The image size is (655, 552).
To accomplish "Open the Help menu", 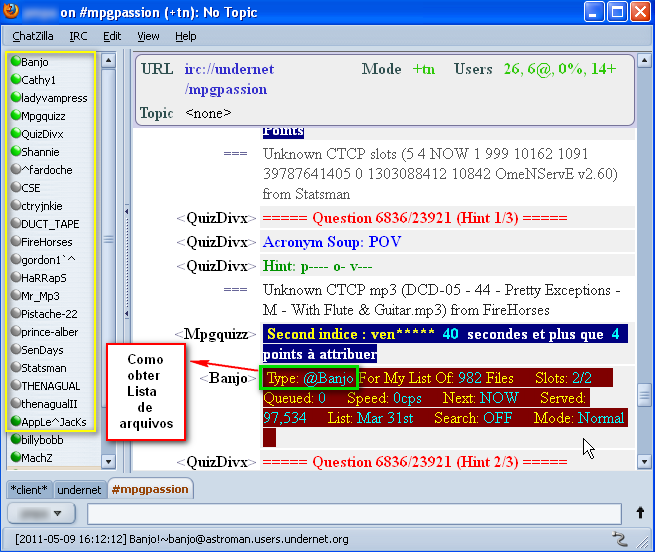I will tap(185, 36).
